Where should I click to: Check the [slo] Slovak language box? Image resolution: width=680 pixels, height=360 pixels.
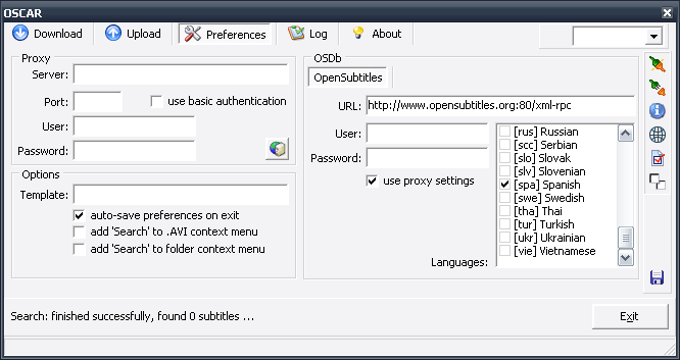click(505, 158)
